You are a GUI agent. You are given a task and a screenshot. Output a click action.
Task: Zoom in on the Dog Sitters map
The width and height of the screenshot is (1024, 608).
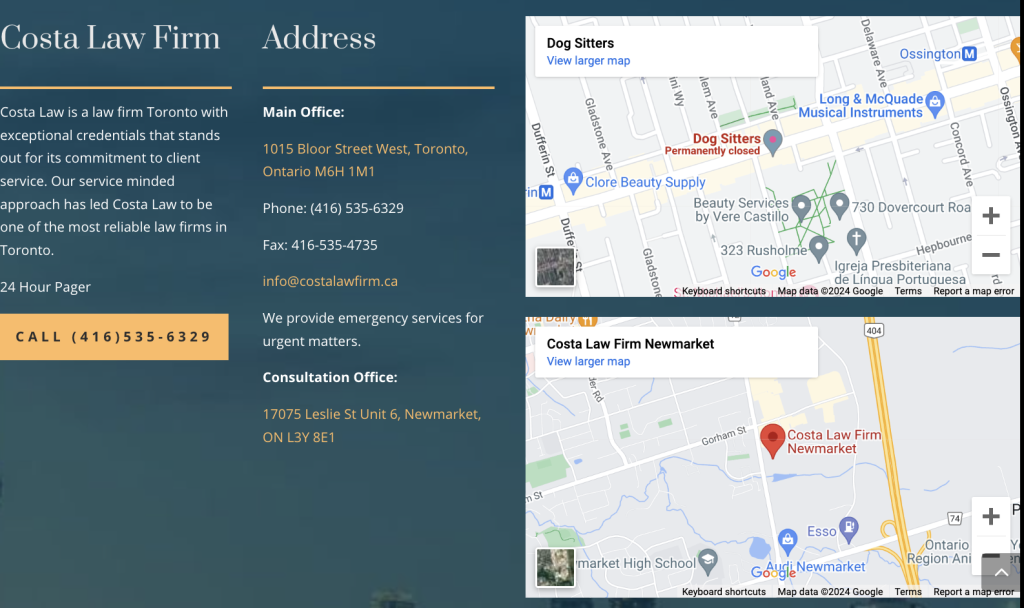click(990, 215)
